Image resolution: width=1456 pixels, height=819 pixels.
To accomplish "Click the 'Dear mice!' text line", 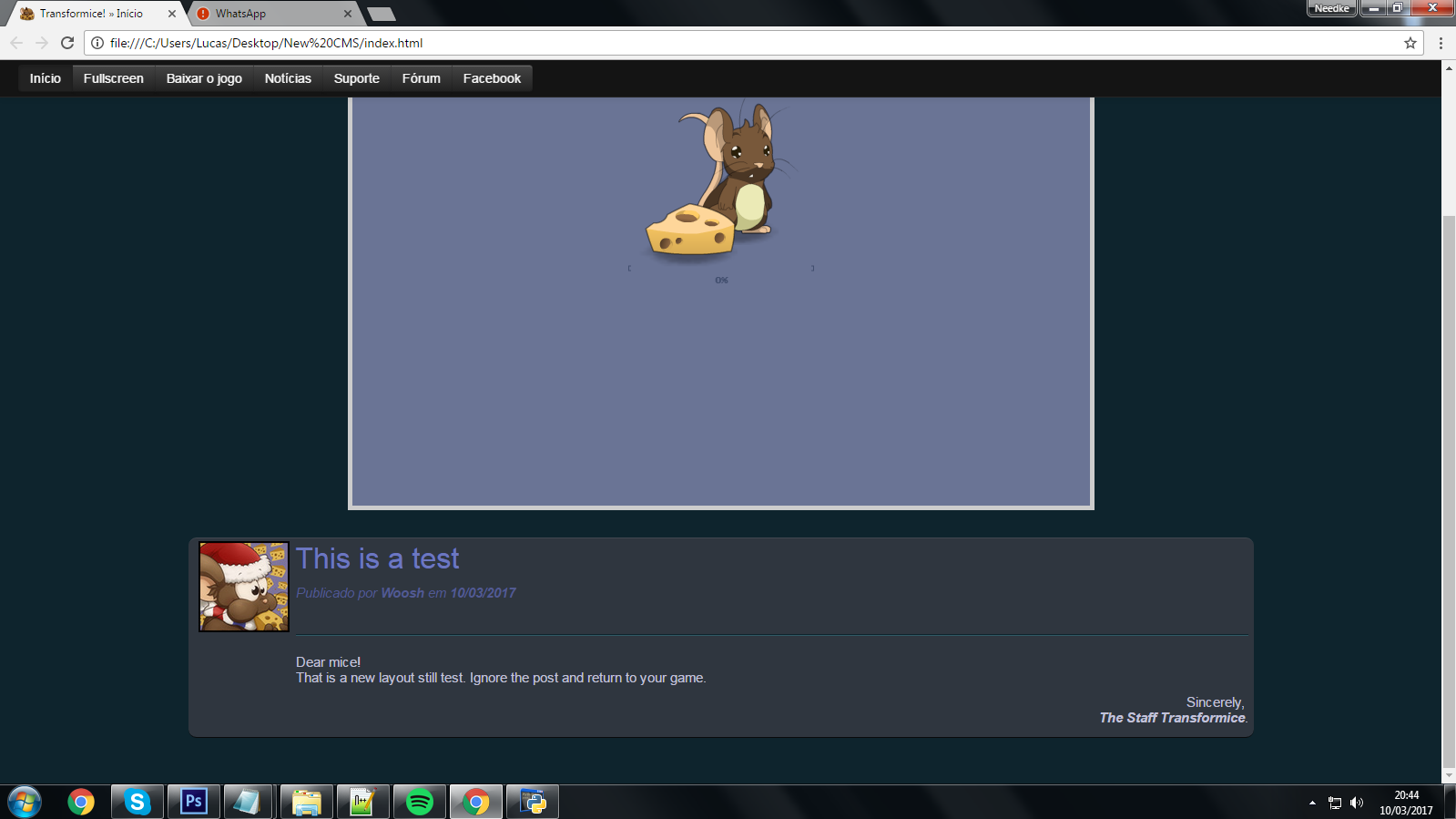I will pyautogui.click(x=328, y=662).
